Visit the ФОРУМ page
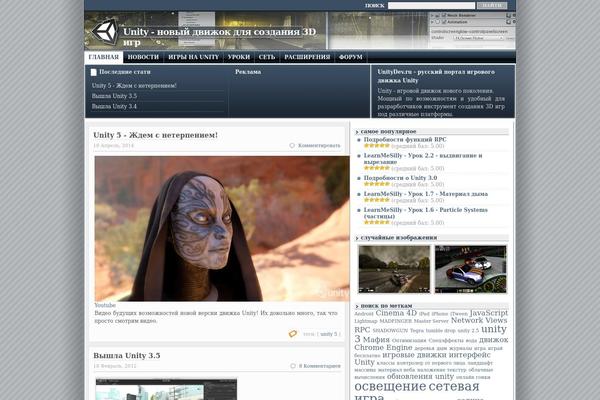 pyautogui.click(x=351, y=57)
